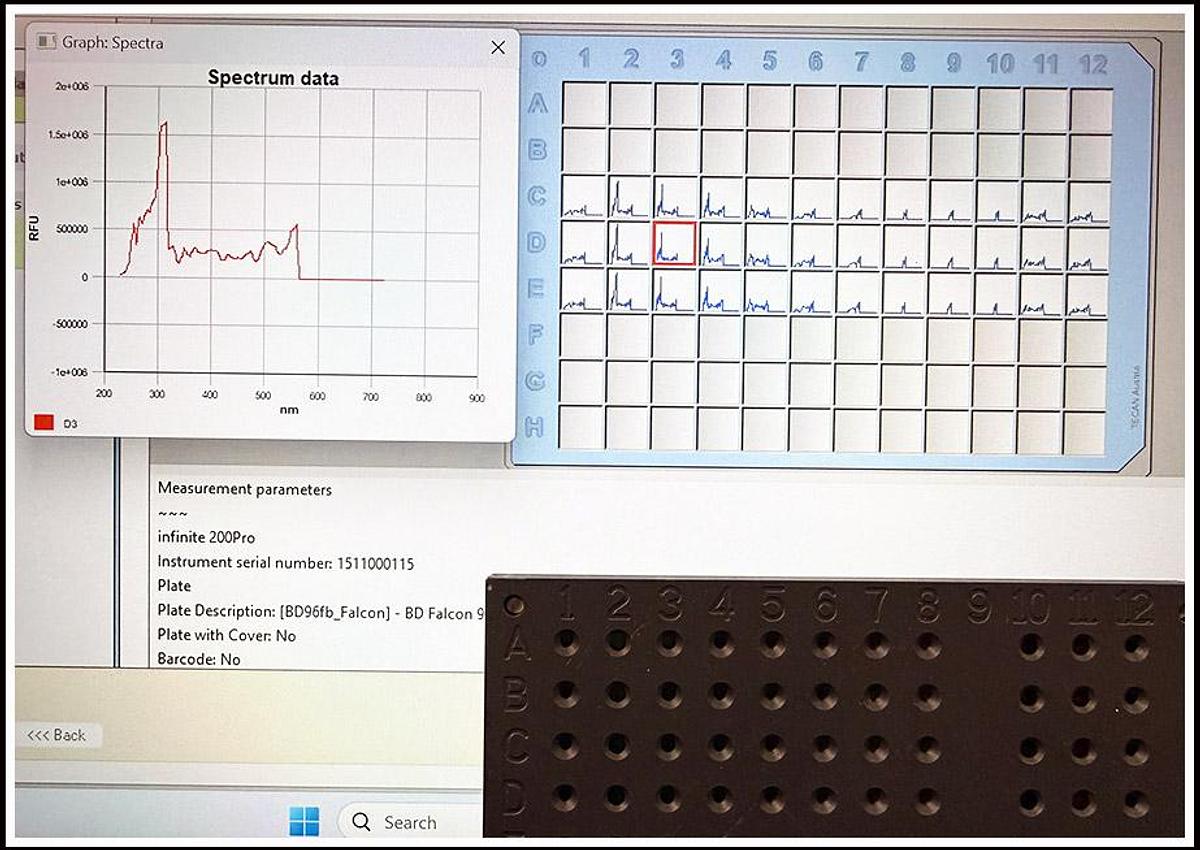The height and width of the screenshot is (850, 1200).
Task: Open the Windows Start menu
Action: pos(304,822)
